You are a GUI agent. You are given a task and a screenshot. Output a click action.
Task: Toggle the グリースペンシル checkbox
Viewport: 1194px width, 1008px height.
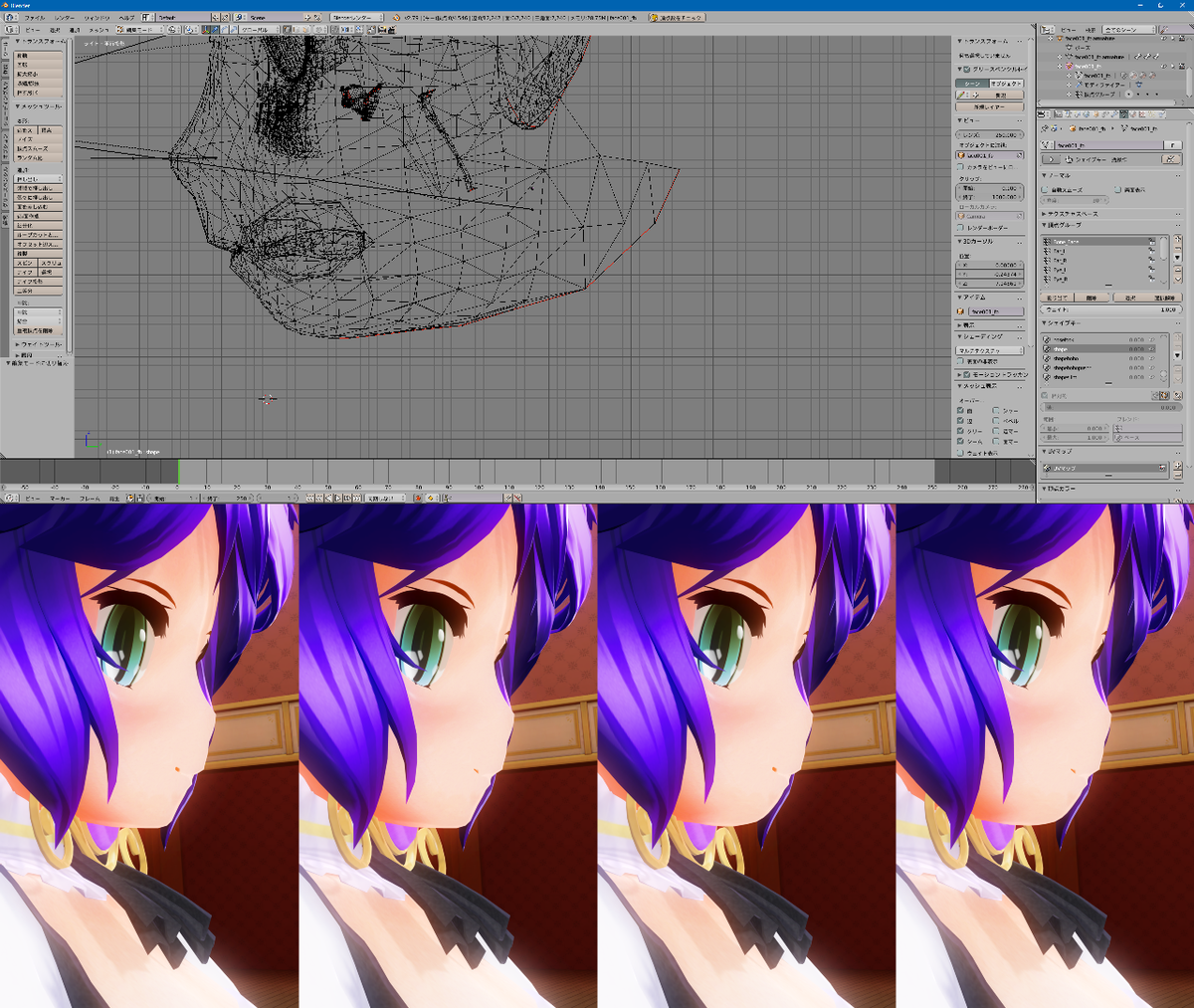967,69
